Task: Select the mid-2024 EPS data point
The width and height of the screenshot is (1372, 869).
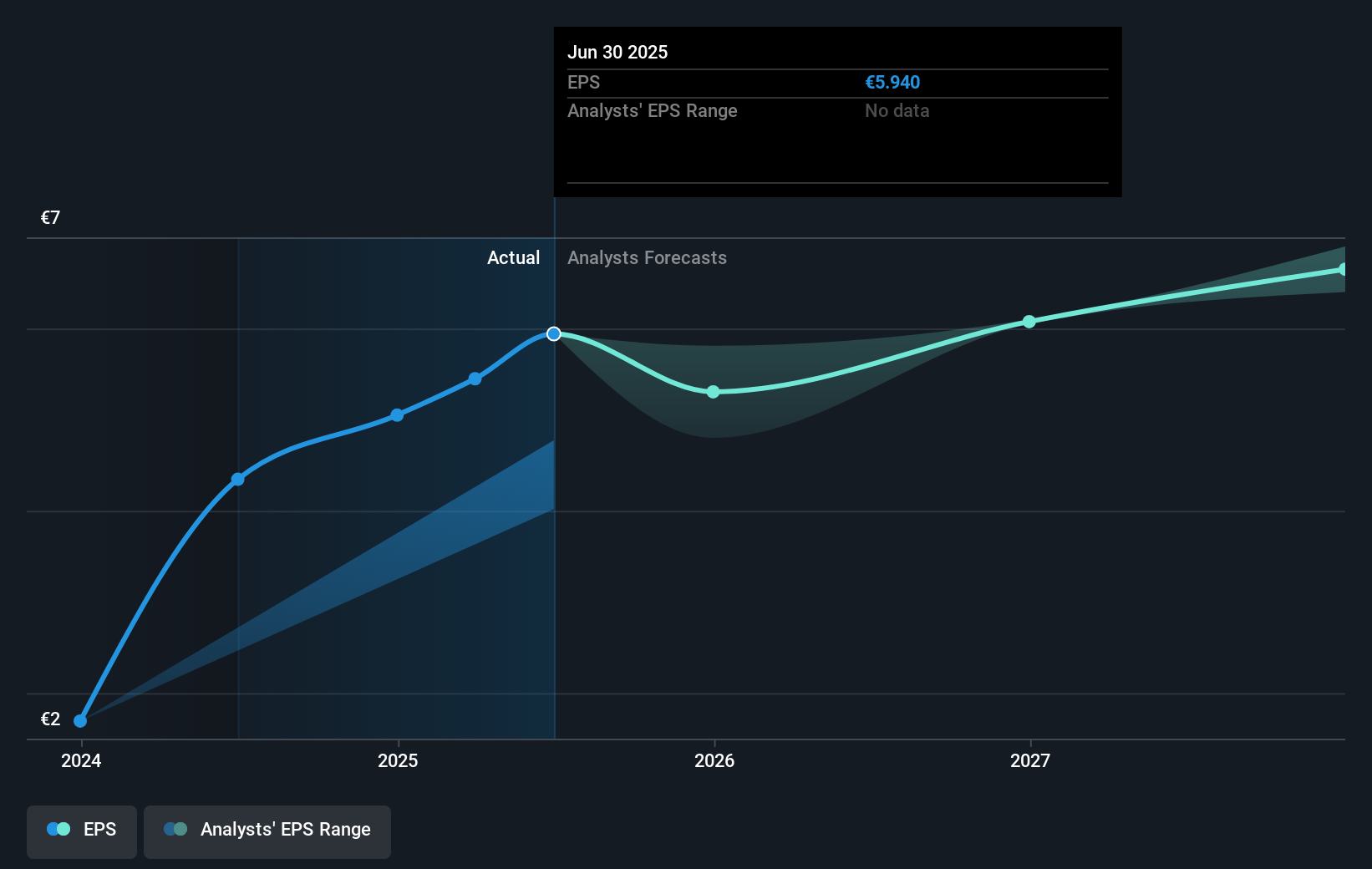Action: point(238,479)
